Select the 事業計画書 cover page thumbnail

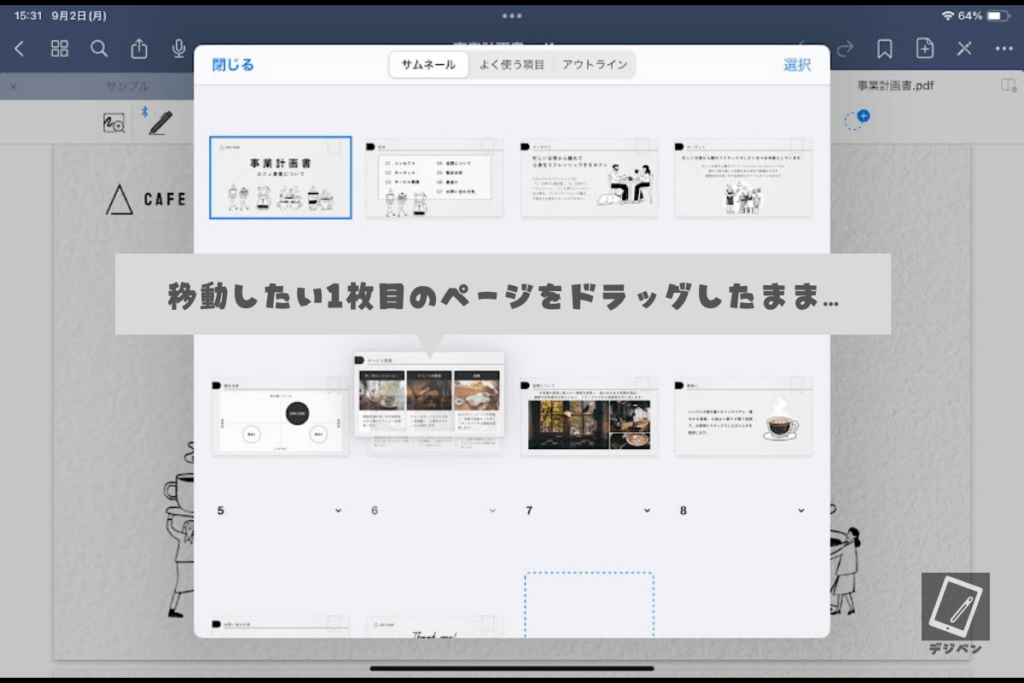coord(280,178)
